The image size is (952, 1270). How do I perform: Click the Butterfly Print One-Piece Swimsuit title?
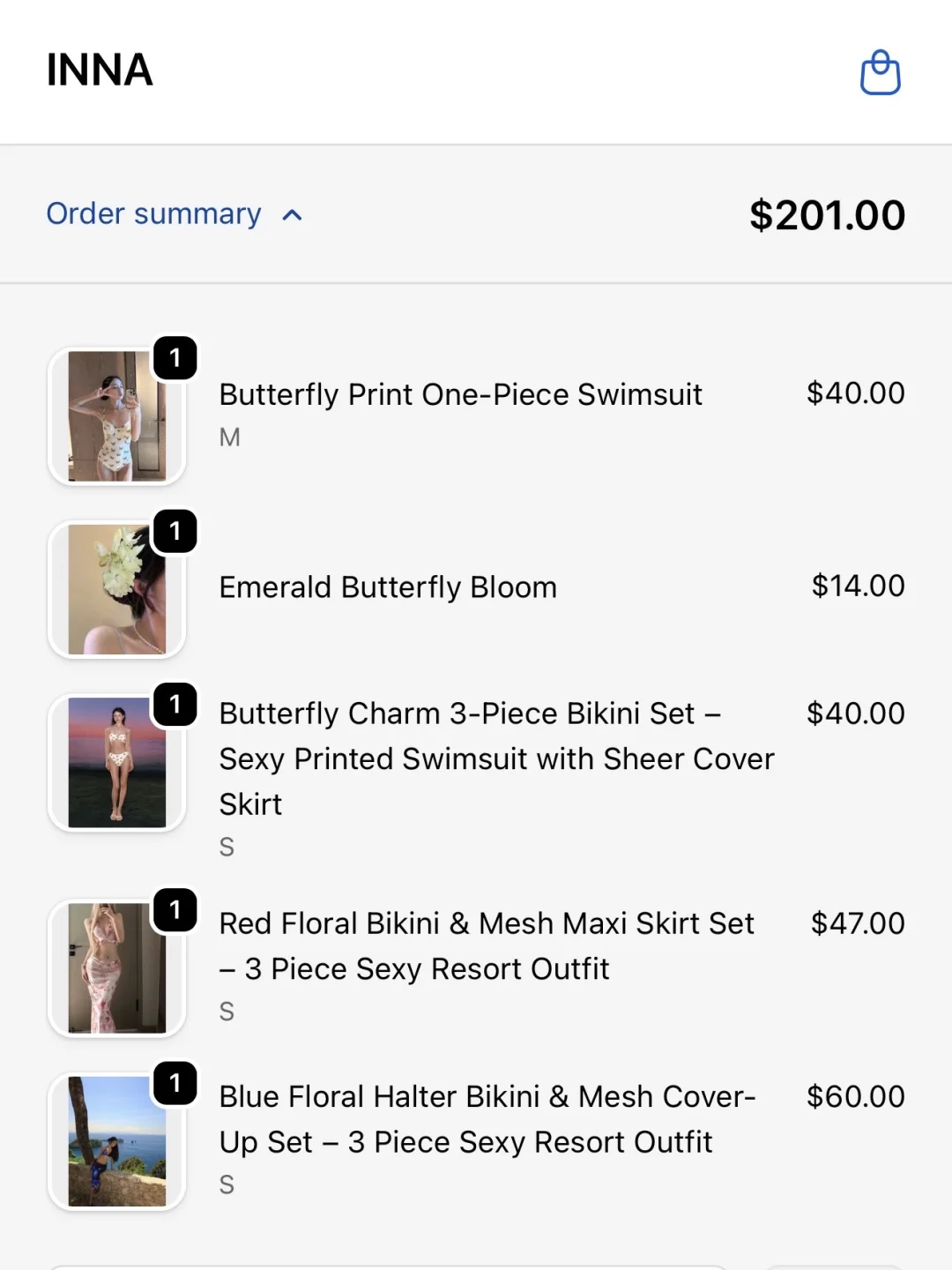tap(460, 394)
